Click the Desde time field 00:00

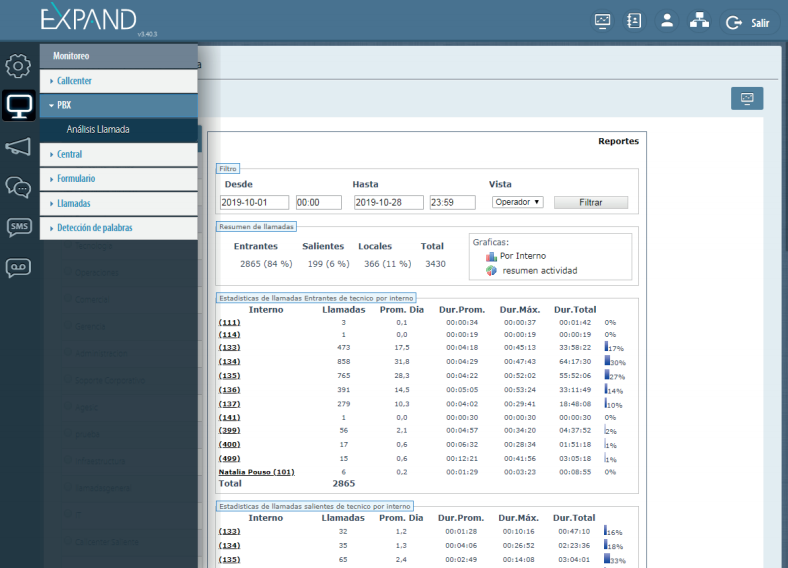[319, 203]
